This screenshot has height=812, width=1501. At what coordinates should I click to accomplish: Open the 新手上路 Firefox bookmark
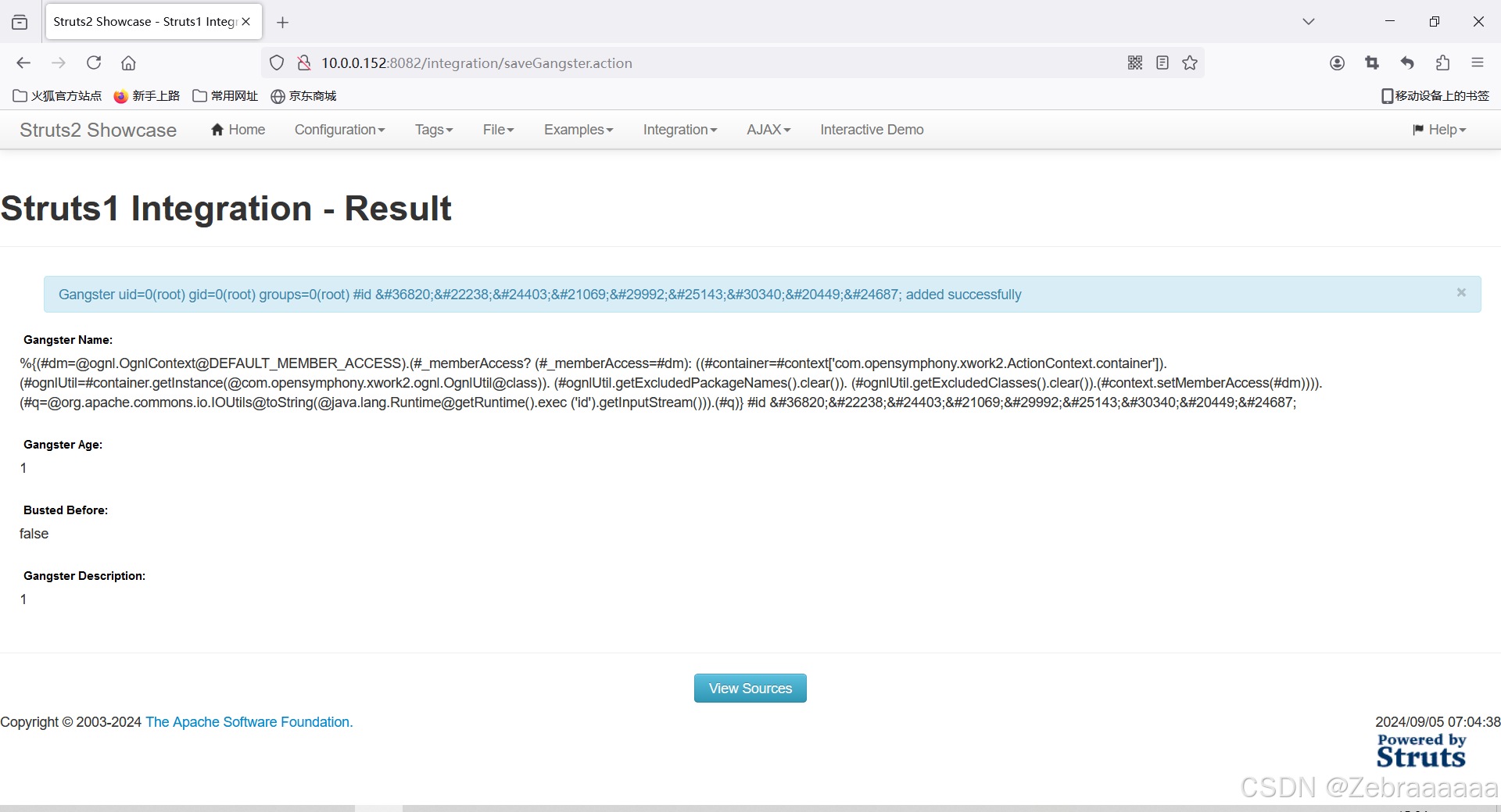[147, 96]
